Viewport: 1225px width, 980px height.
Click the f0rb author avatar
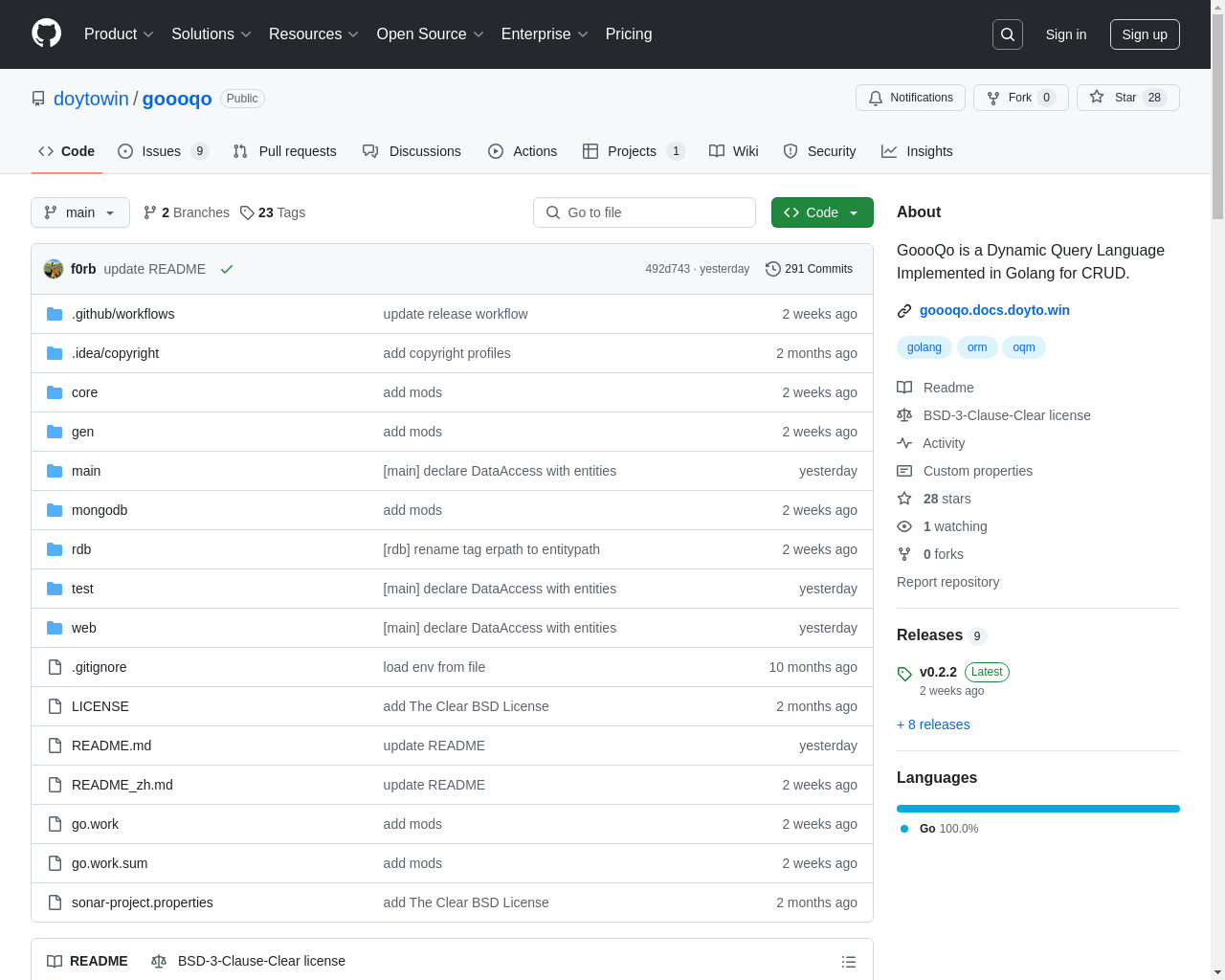click(x=54, y=269)
